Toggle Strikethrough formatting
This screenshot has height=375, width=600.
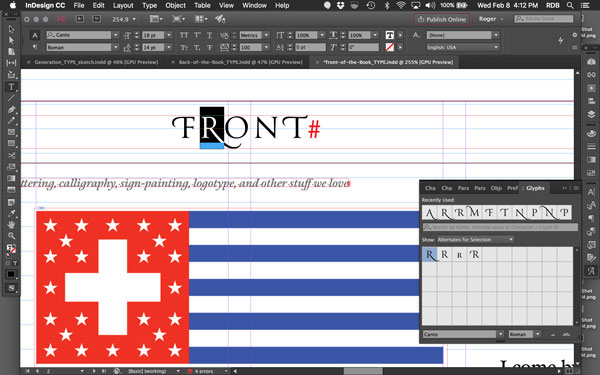[210, 47]
